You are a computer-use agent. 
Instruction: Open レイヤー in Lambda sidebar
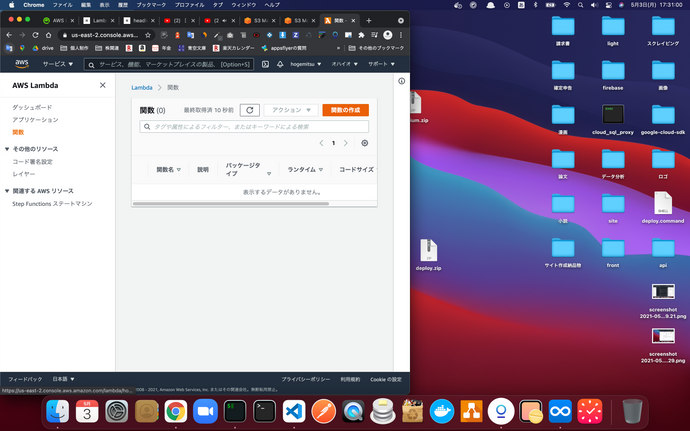(24, 174)
